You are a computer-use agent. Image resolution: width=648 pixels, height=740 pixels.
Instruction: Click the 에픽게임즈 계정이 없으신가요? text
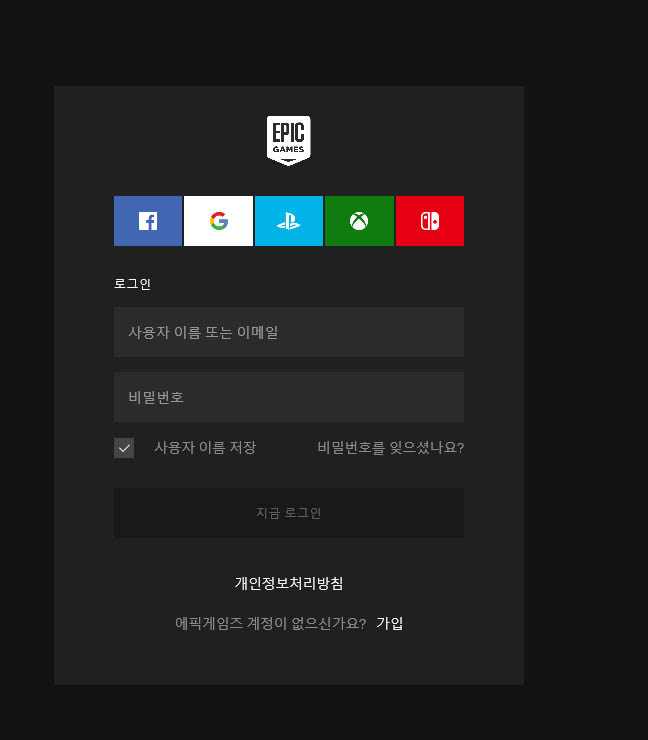click(x=270, y=623)
